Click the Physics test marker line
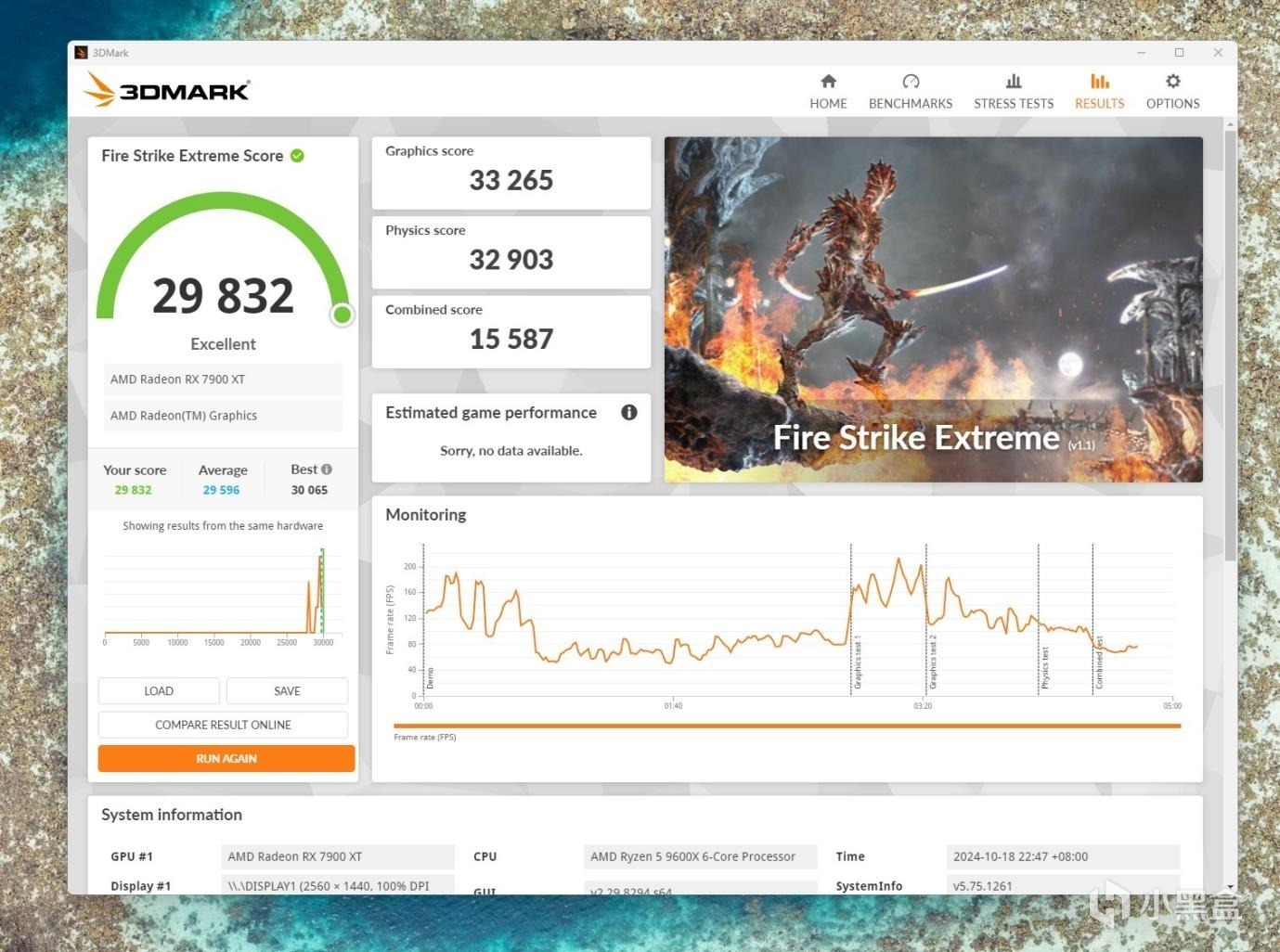 pos(1039,619)
